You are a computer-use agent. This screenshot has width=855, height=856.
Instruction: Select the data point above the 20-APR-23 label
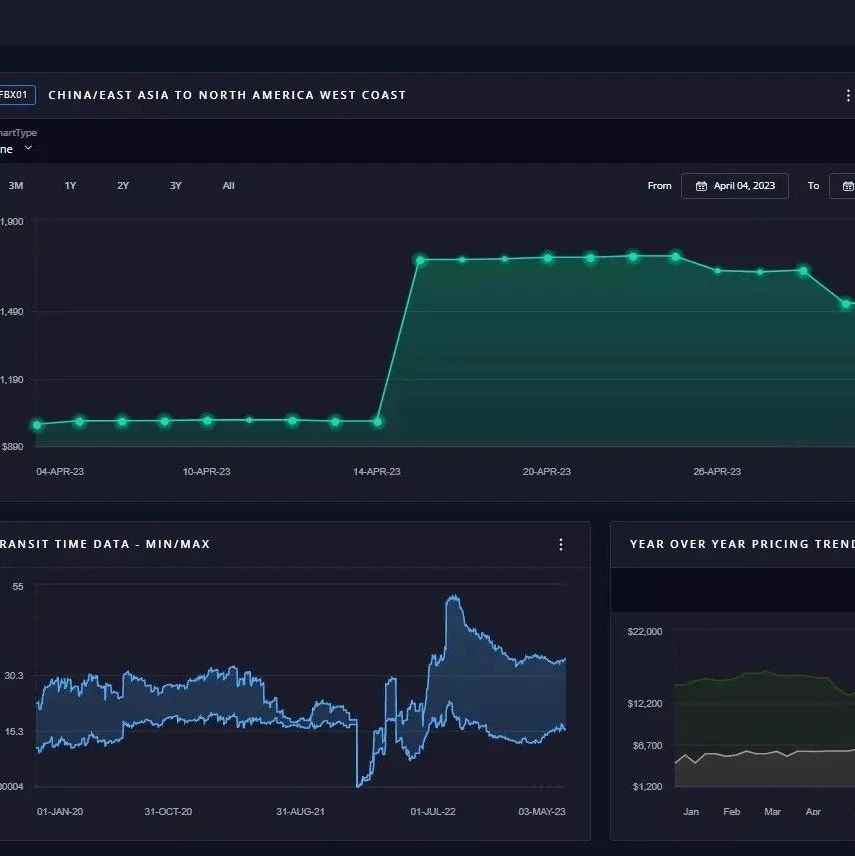pyautogui.click(x=548, y=258)
